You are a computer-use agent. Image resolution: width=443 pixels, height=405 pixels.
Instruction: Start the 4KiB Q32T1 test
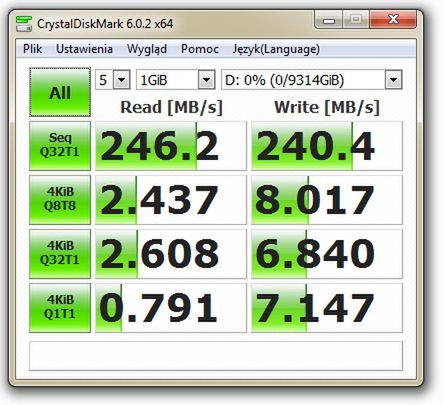[60, 254]
